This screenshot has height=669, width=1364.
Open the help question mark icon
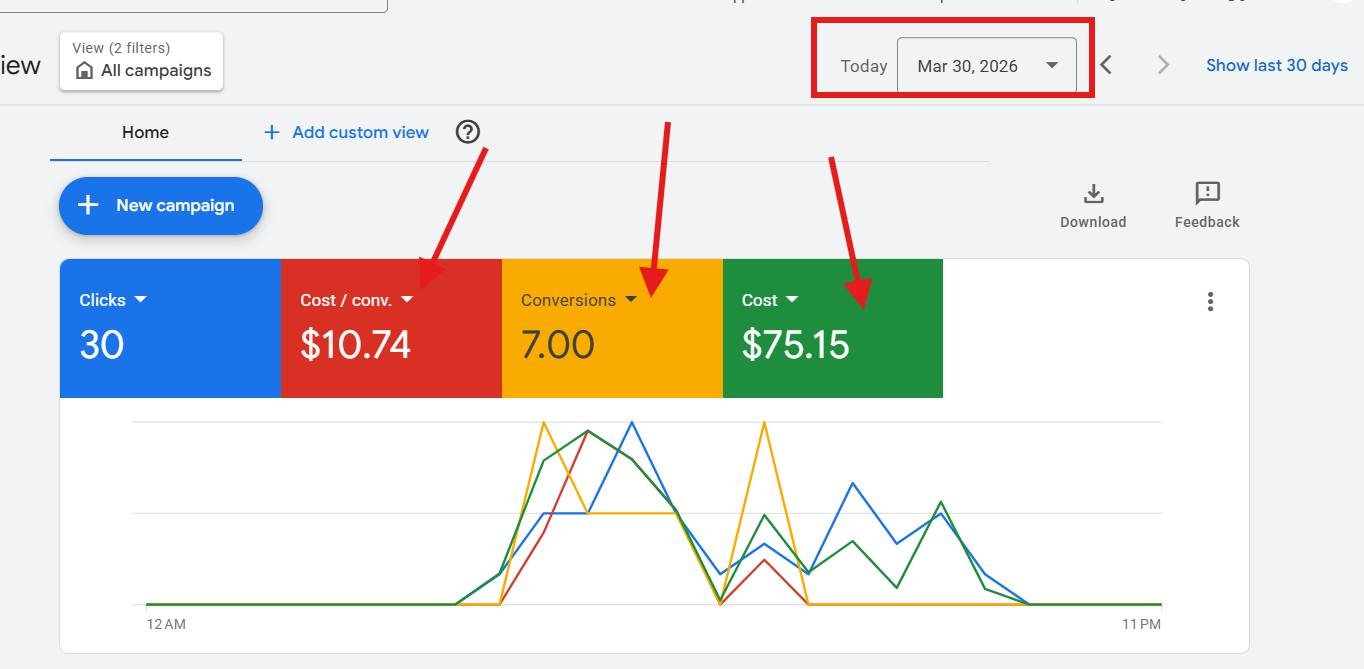tap(468, 132)
